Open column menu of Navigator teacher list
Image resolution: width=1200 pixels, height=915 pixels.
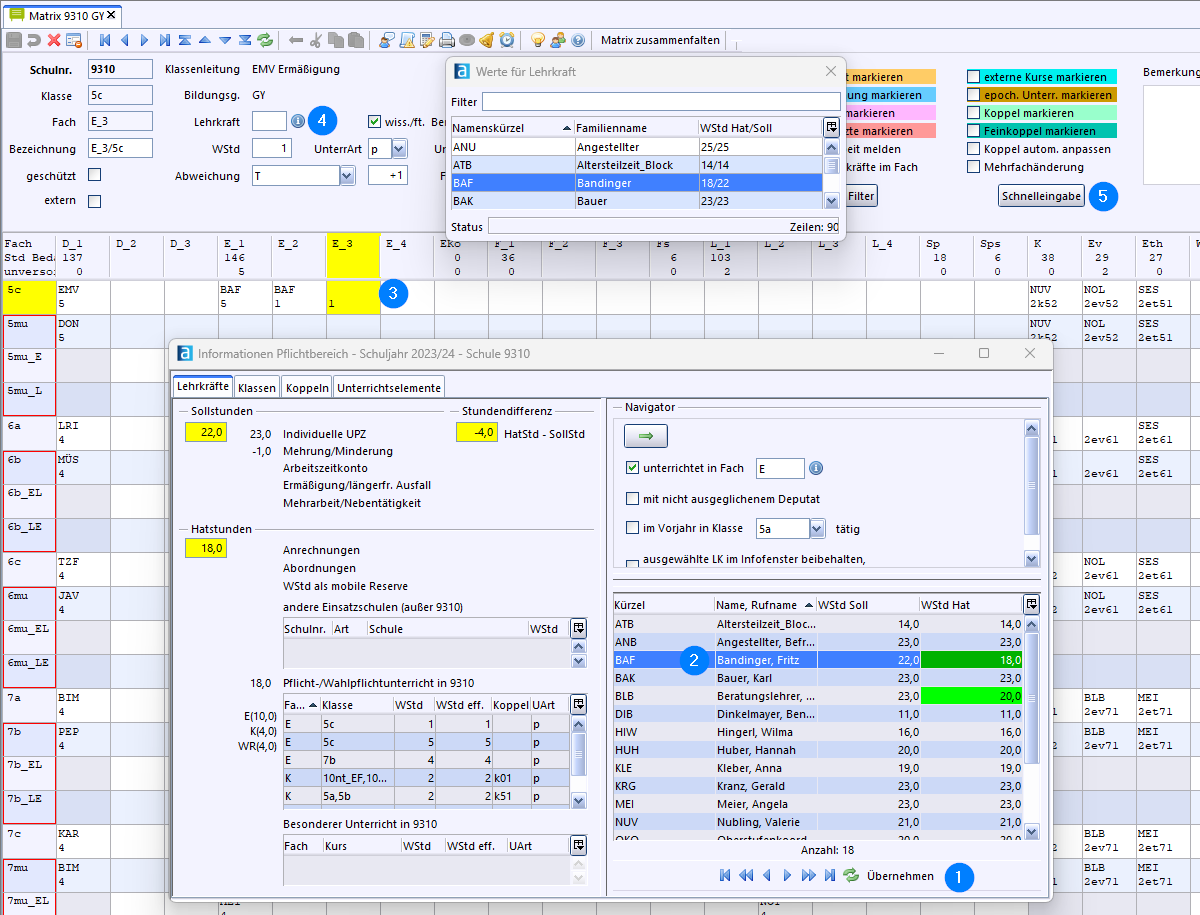(1031, 604)
